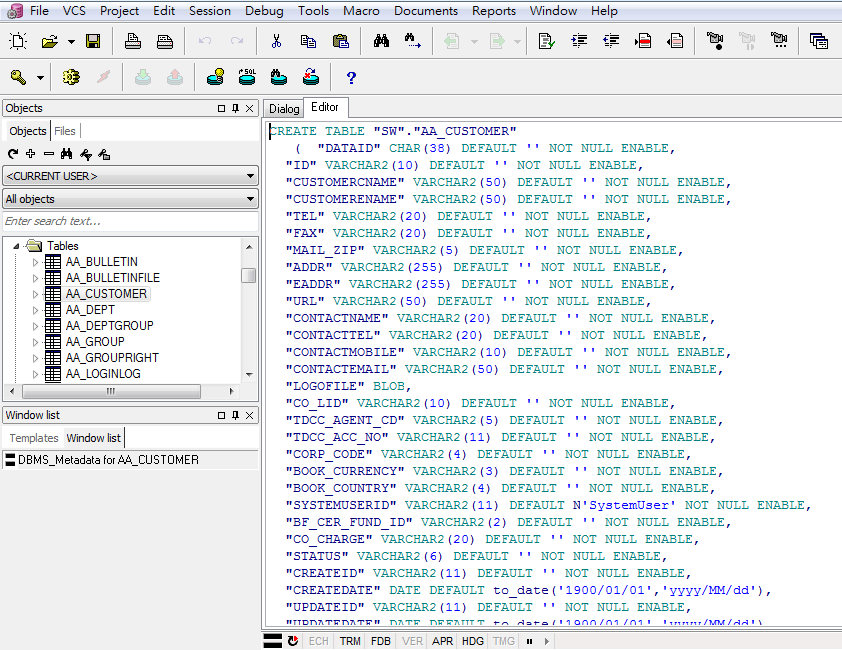The width and height of the screenshot is (842, 650).
Task: Click the Explain plan lightbulb icon
Action: click(x=215, y=77)
